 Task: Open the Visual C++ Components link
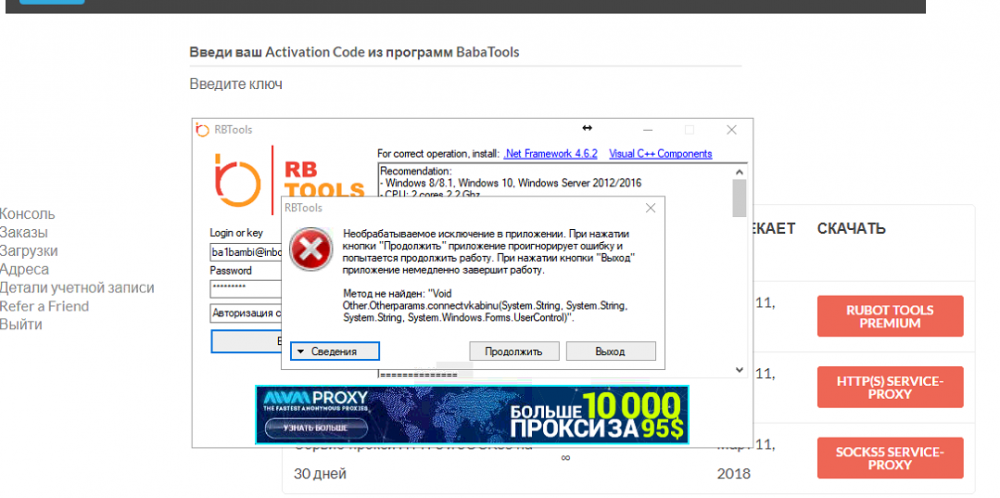[660, 154]
